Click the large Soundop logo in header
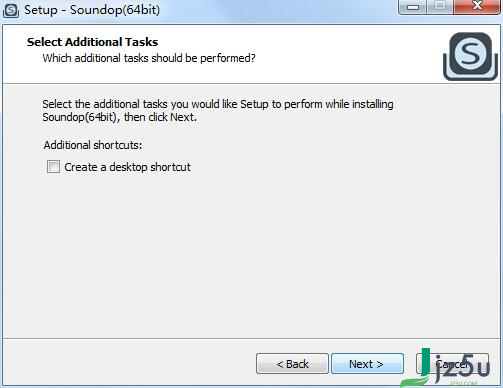This screenshot has height=388, width=503. 470,56
